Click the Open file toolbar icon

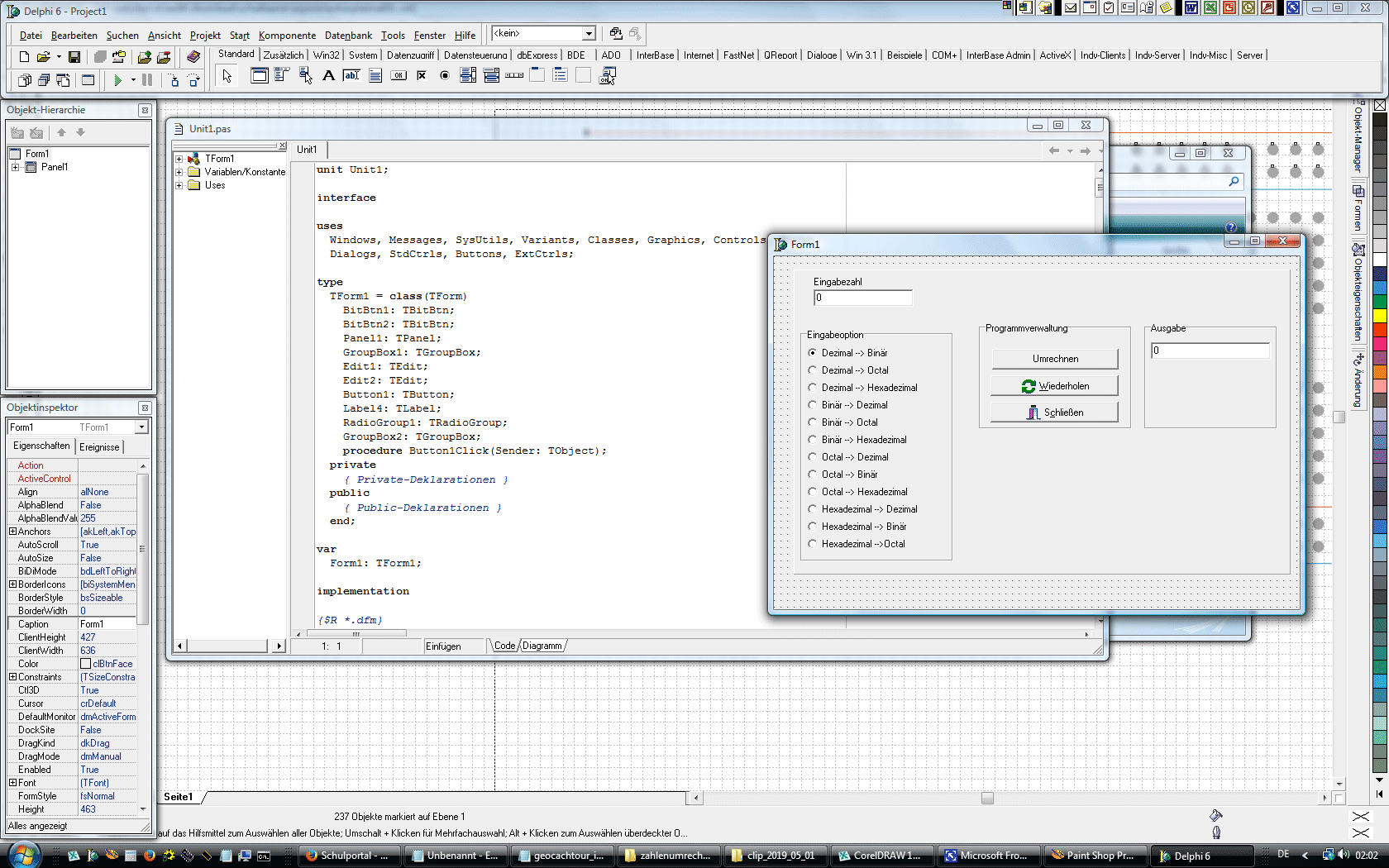(43, 57)
